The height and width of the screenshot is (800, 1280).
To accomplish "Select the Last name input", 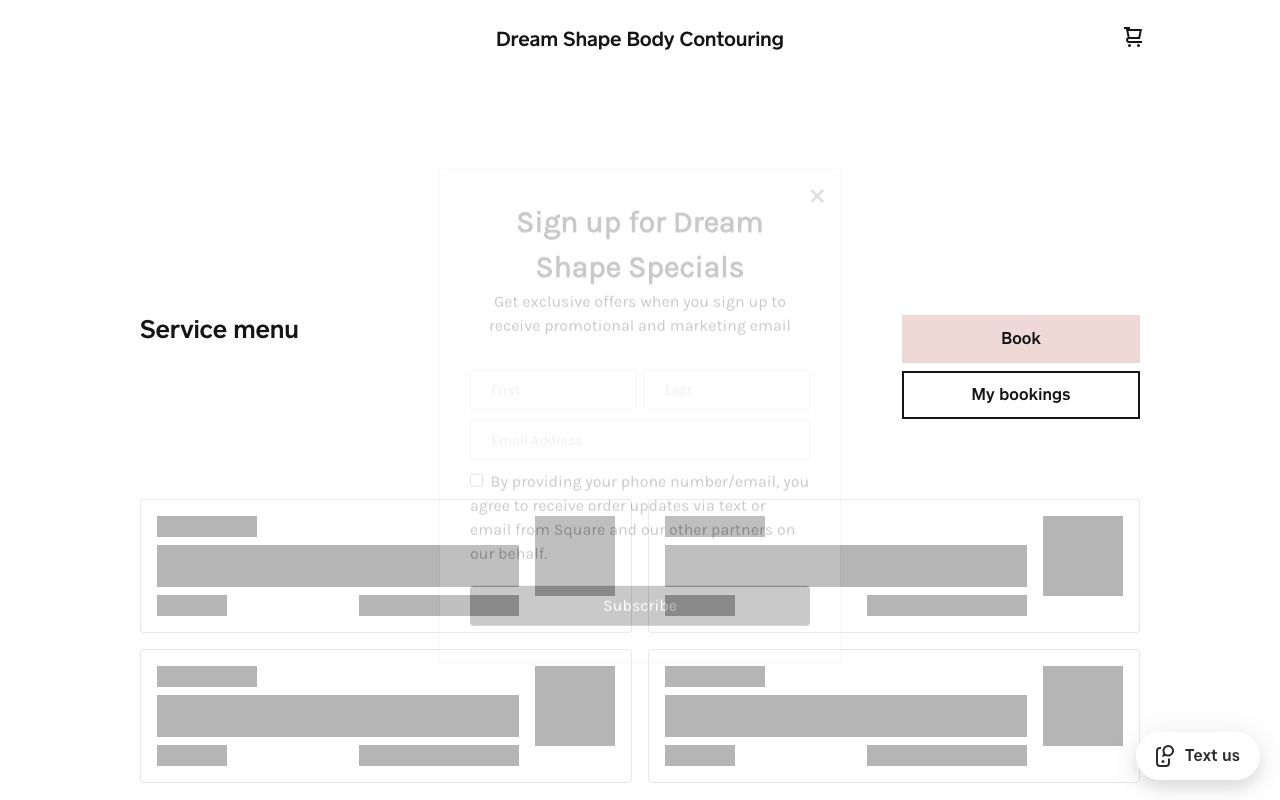I will pos(727,390).
